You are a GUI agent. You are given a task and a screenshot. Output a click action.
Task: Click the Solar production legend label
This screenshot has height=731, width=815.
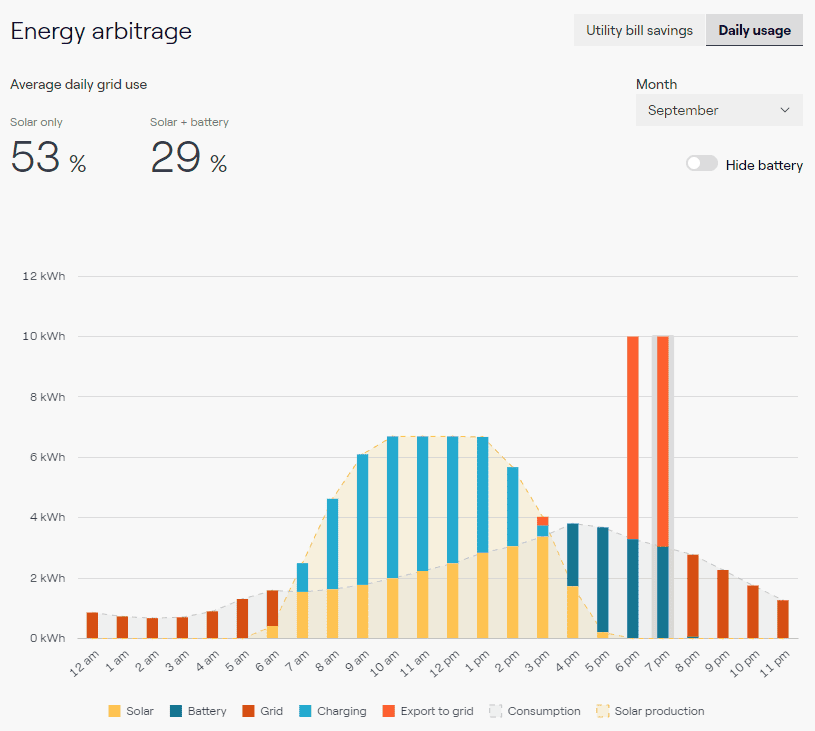pyautogui.click(x=659, y=711)
